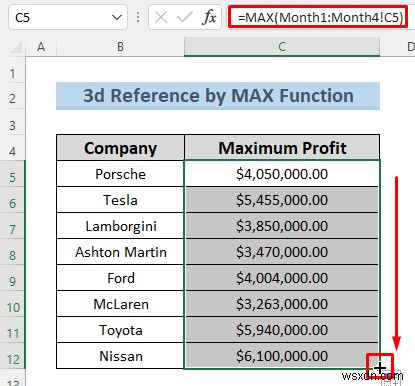Confirm entry with the checkmark icon

pos(185,17)
